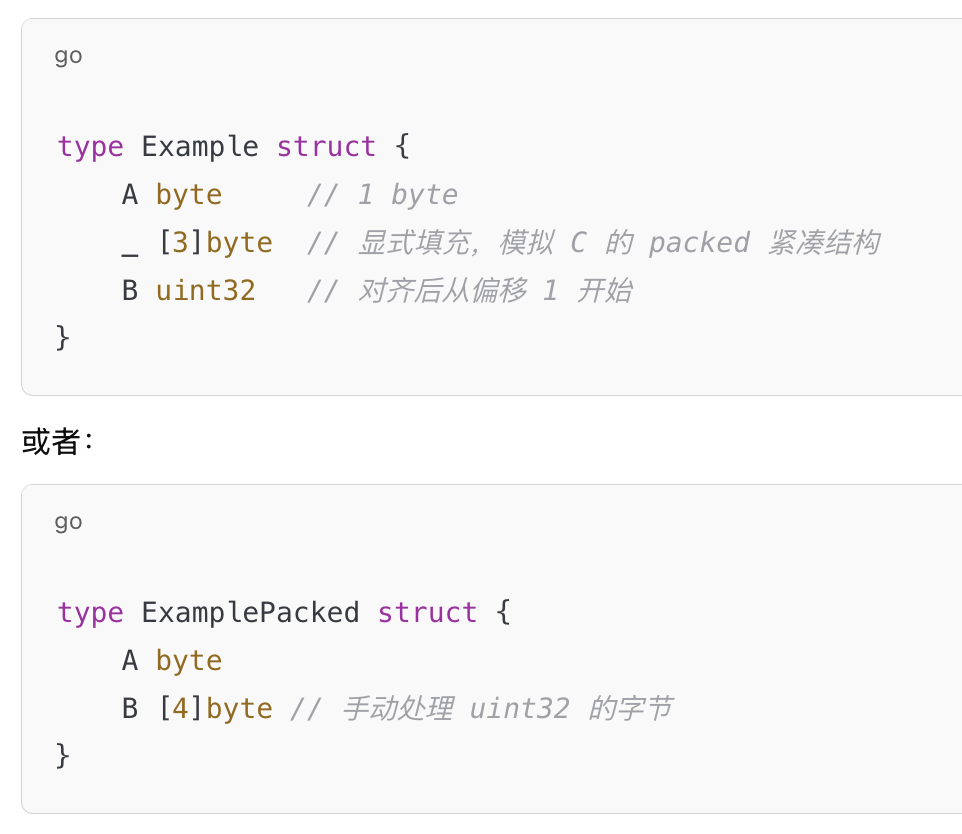
Task: Click the '或者:' paragraph text
Action: [x=58, y=442]
